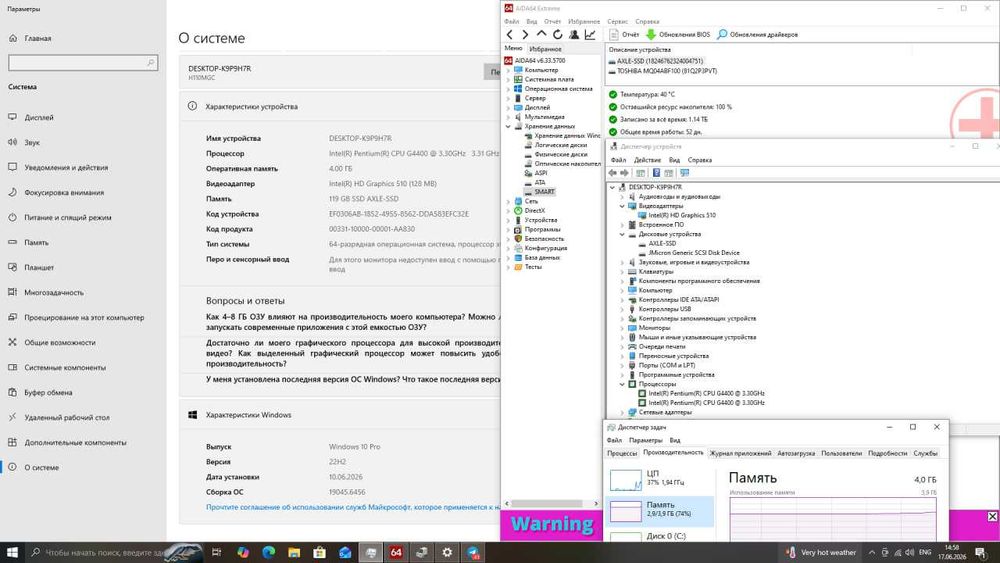The image size is (1000, 563).
Task: Expand Системная плата node in AIDA64 tree
Action: [508, 80]
